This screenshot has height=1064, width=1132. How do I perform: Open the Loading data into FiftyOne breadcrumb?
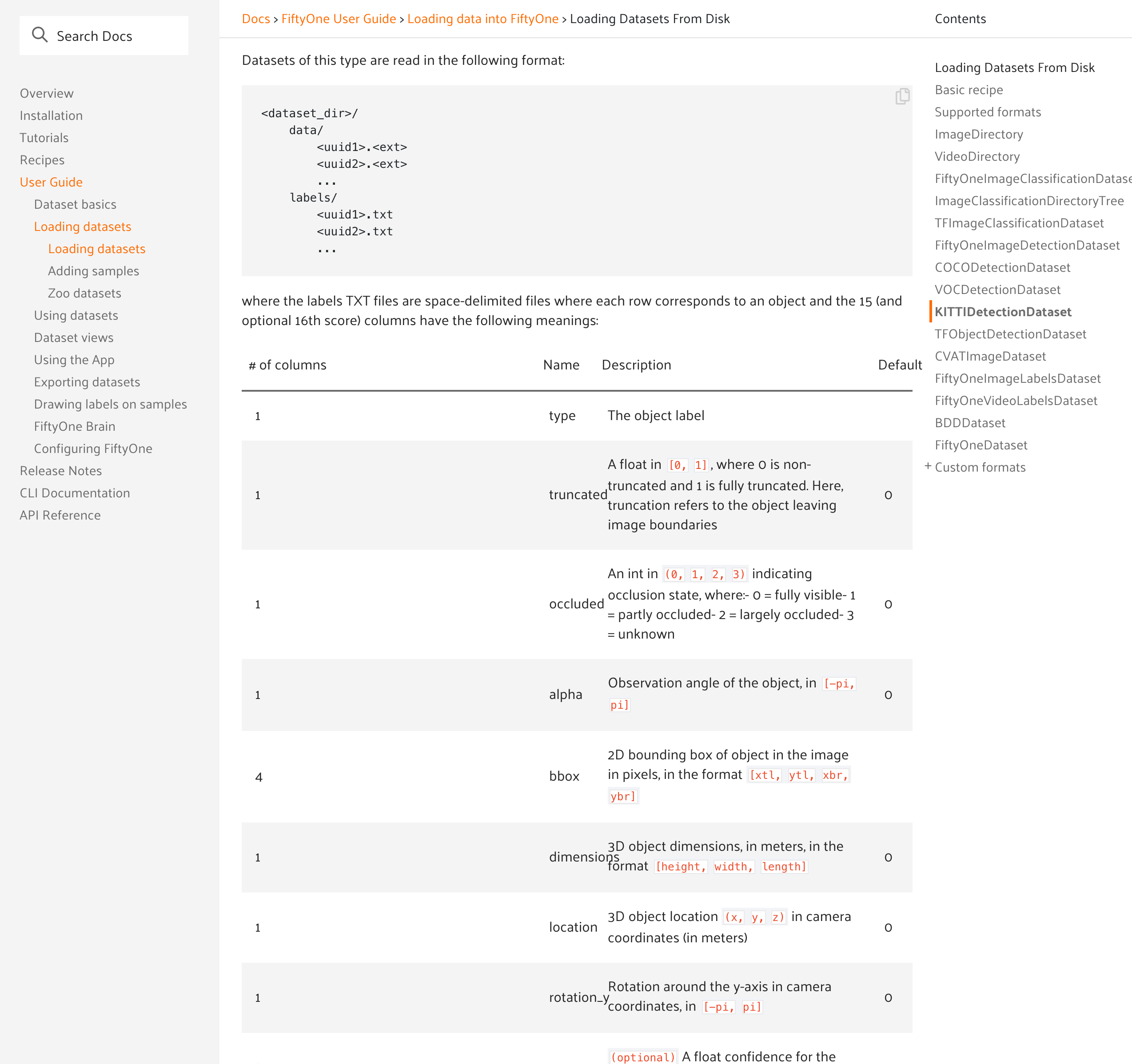482,19
